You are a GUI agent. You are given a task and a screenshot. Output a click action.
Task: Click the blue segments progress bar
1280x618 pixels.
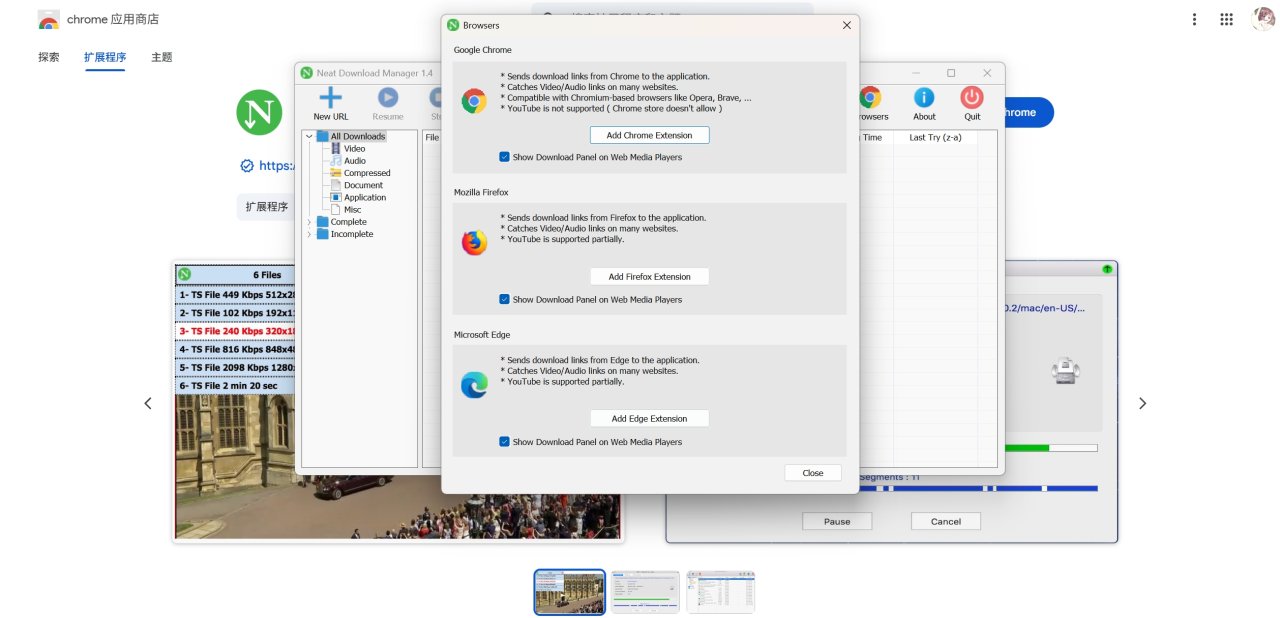pyautogui.click(x=978, y=488)
